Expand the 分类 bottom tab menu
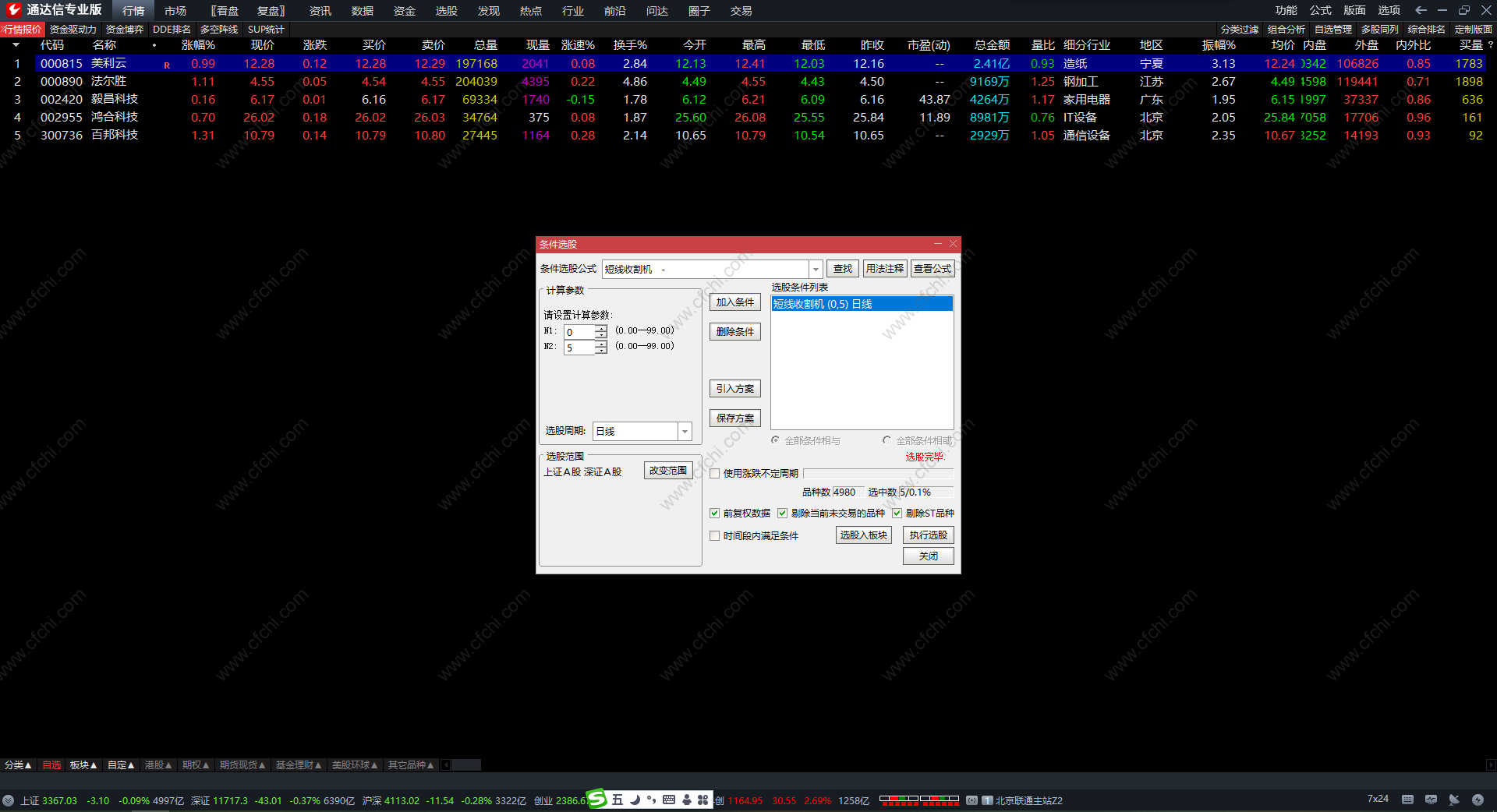This screenshot has height=812, width=1497. tap(18, 765)
